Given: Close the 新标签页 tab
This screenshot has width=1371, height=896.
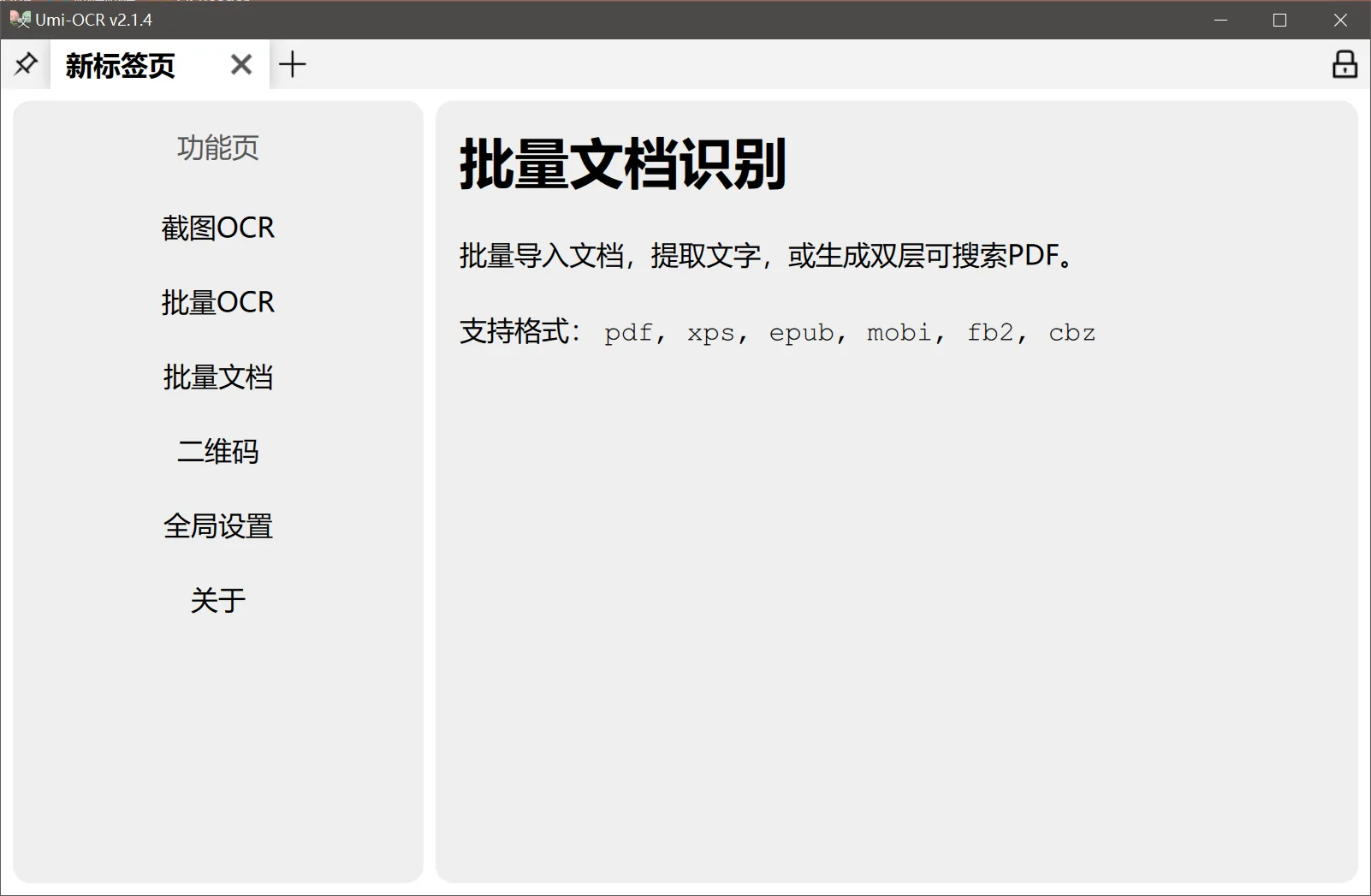Looking at the screenshot, I should point(241,65).
